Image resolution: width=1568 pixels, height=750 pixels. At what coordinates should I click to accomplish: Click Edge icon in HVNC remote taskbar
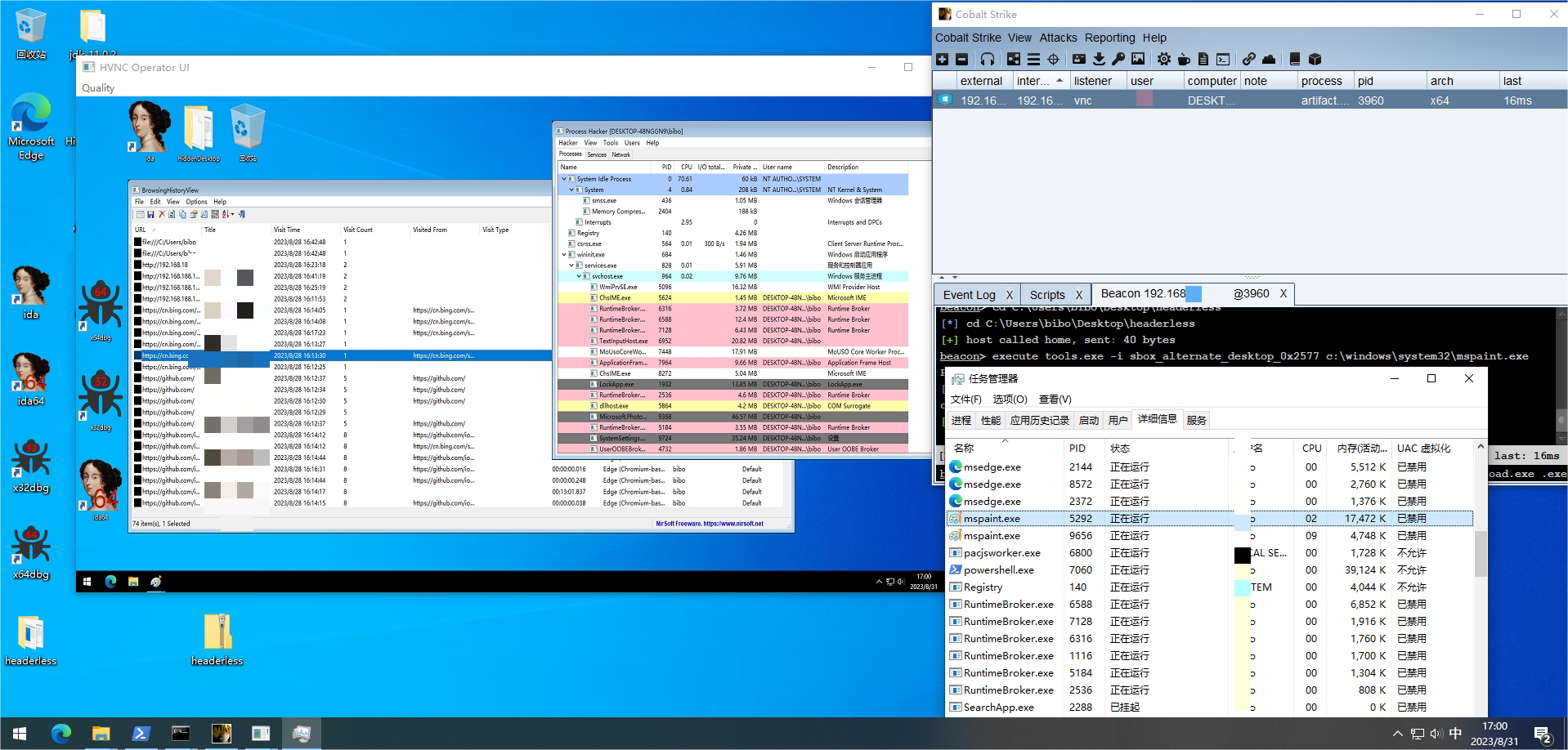[x=110, y=582]
